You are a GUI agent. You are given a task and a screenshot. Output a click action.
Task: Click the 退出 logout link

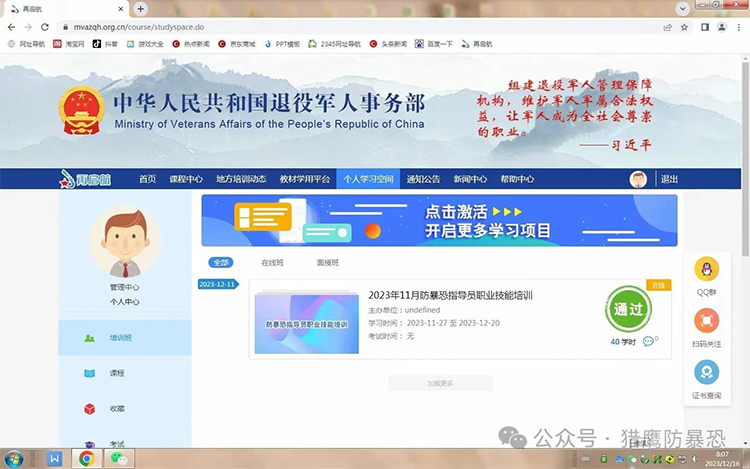point(669,179)
